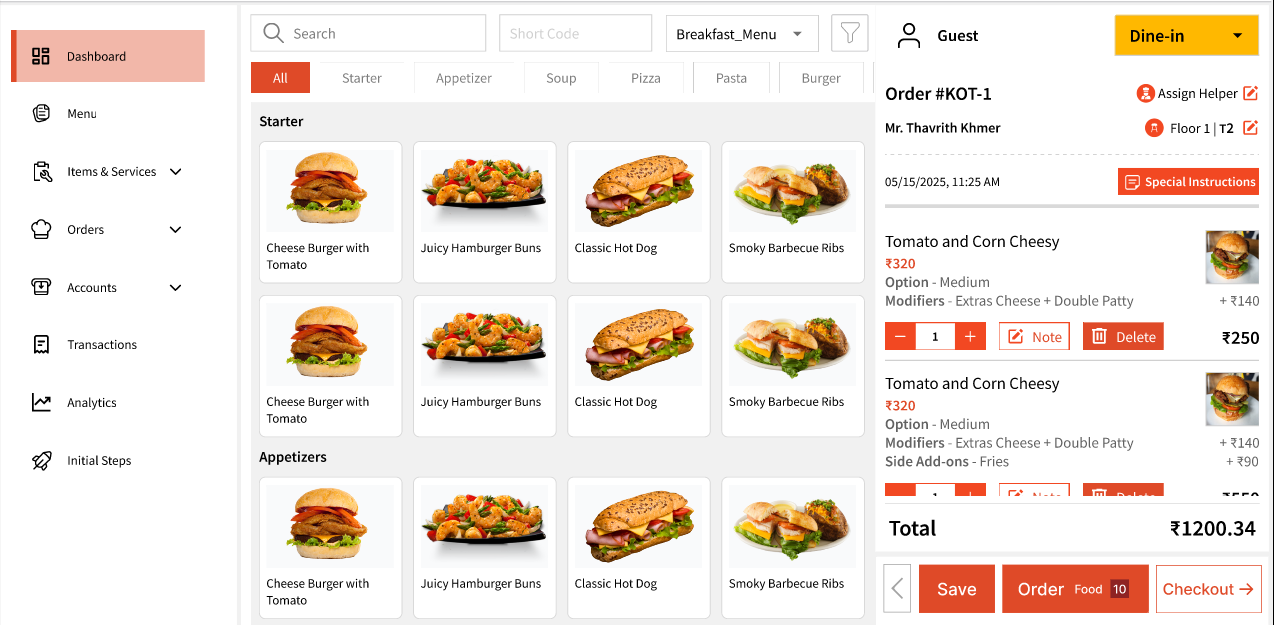
Task: Click the Assign Helper edit icon
Action: pyautogui.click(x=1250, y=93)
